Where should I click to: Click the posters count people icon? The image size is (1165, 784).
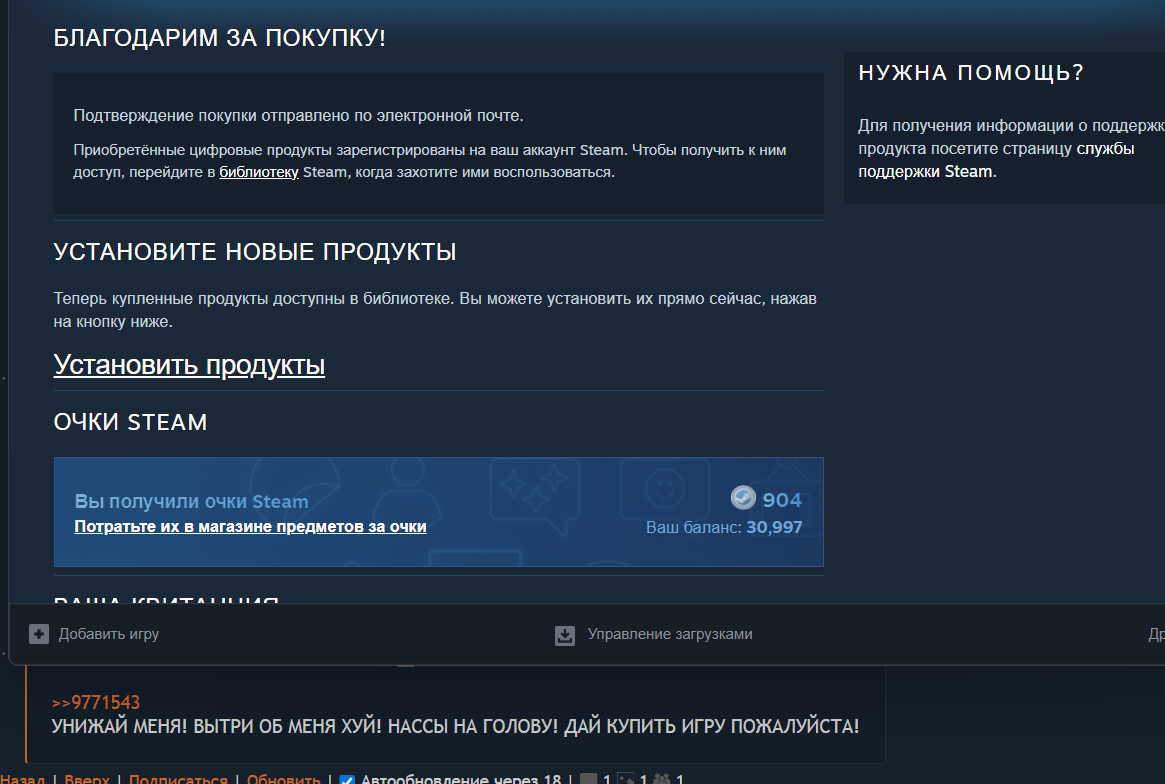tap(661, 779)
